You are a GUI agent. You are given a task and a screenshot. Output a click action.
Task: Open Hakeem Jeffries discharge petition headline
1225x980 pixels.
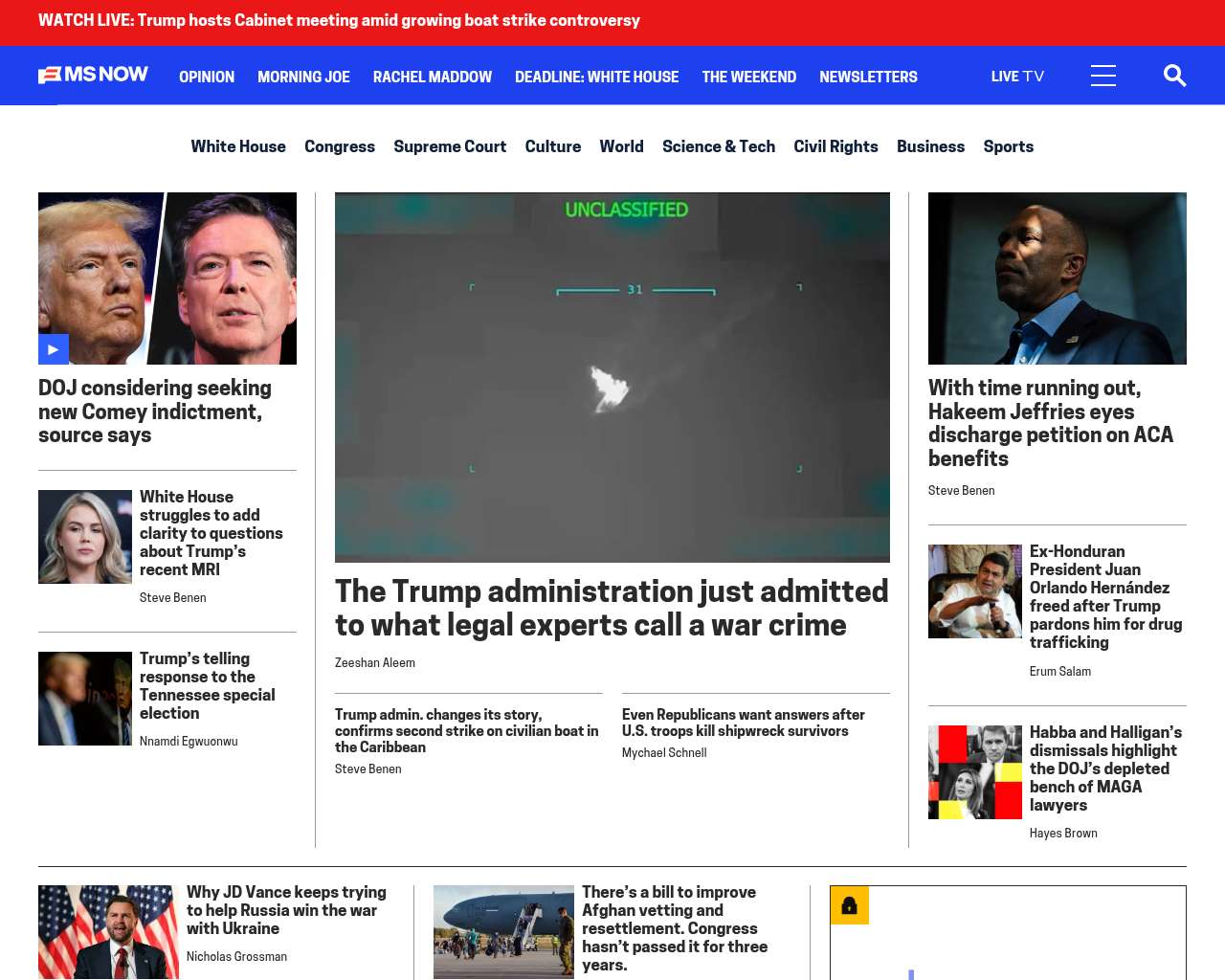1051,423
